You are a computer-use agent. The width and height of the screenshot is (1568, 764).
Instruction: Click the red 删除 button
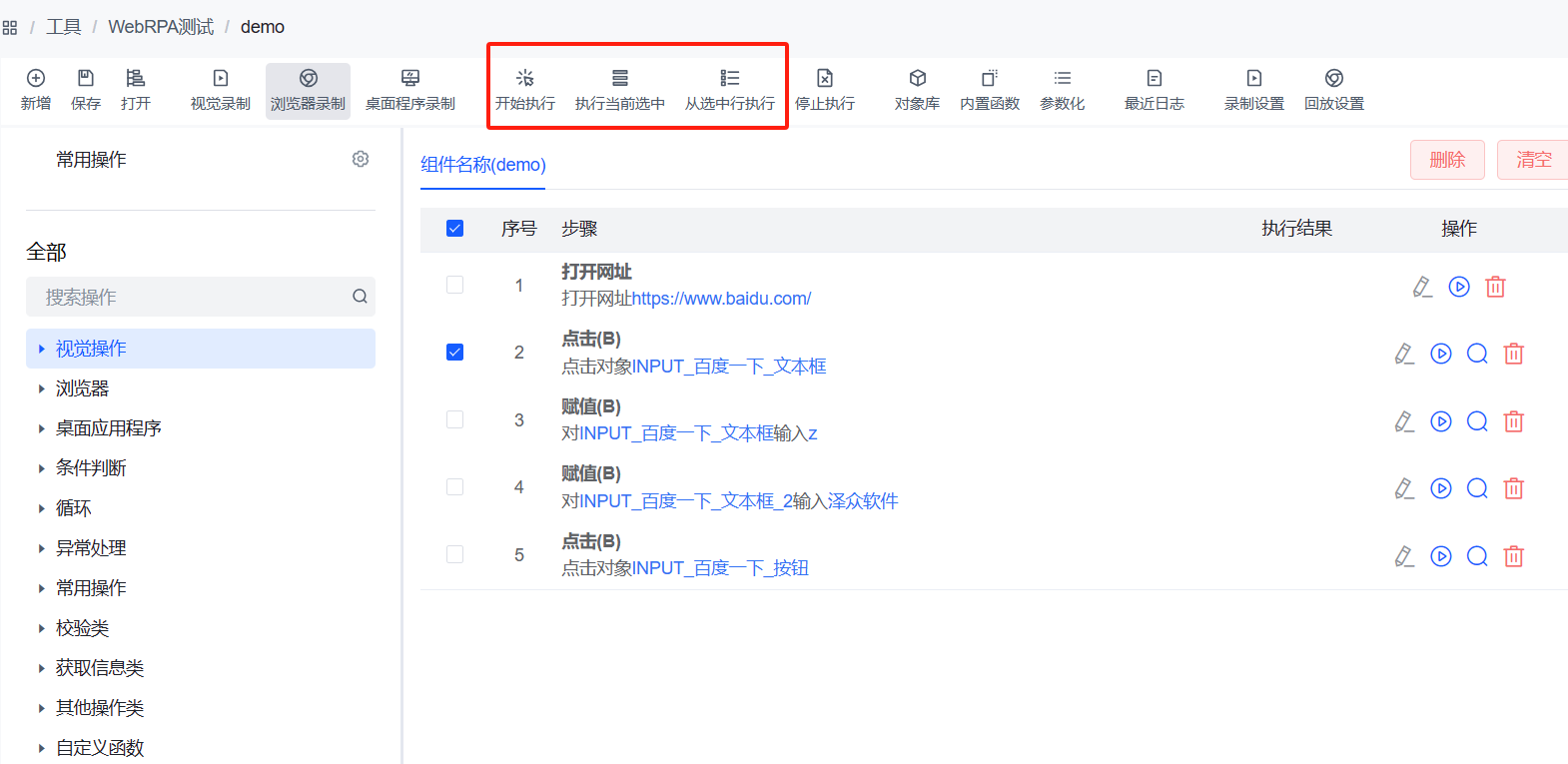[x=1446, y=160]
